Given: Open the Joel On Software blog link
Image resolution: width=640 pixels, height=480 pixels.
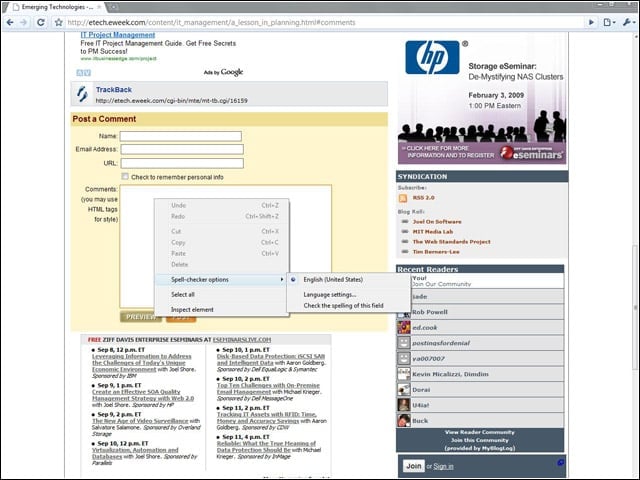Looking at the screenshot, I should 437,222.
